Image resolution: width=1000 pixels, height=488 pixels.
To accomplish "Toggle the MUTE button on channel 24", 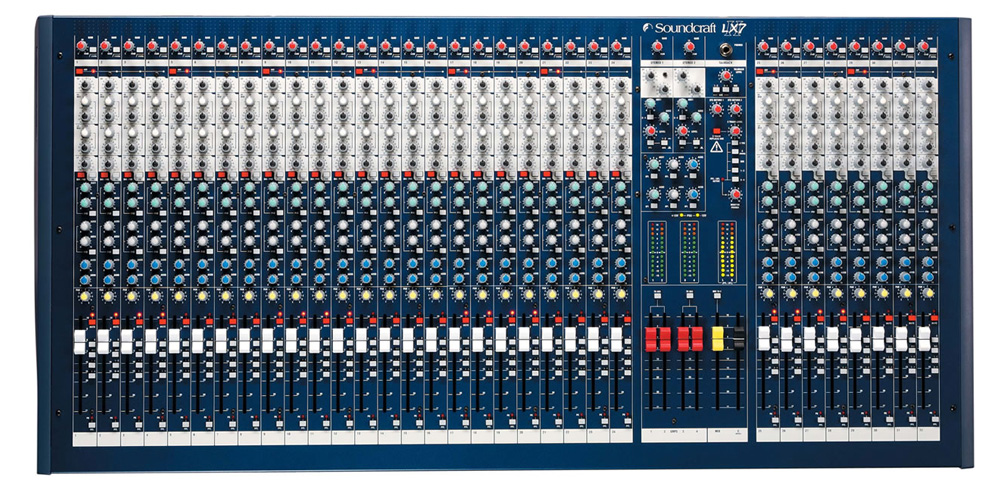I will 628,322.
